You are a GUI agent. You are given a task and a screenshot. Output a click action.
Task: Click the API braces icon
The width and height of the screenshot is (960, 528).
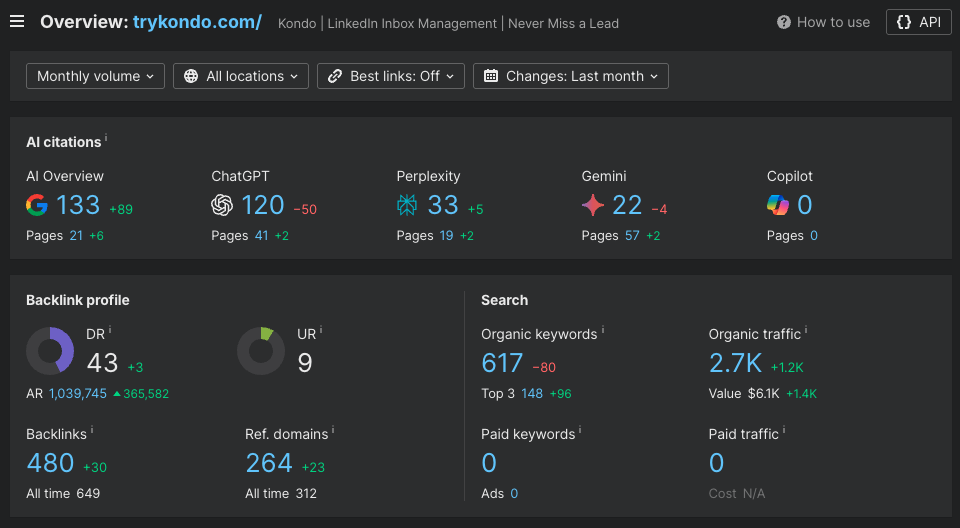point(904,23)
